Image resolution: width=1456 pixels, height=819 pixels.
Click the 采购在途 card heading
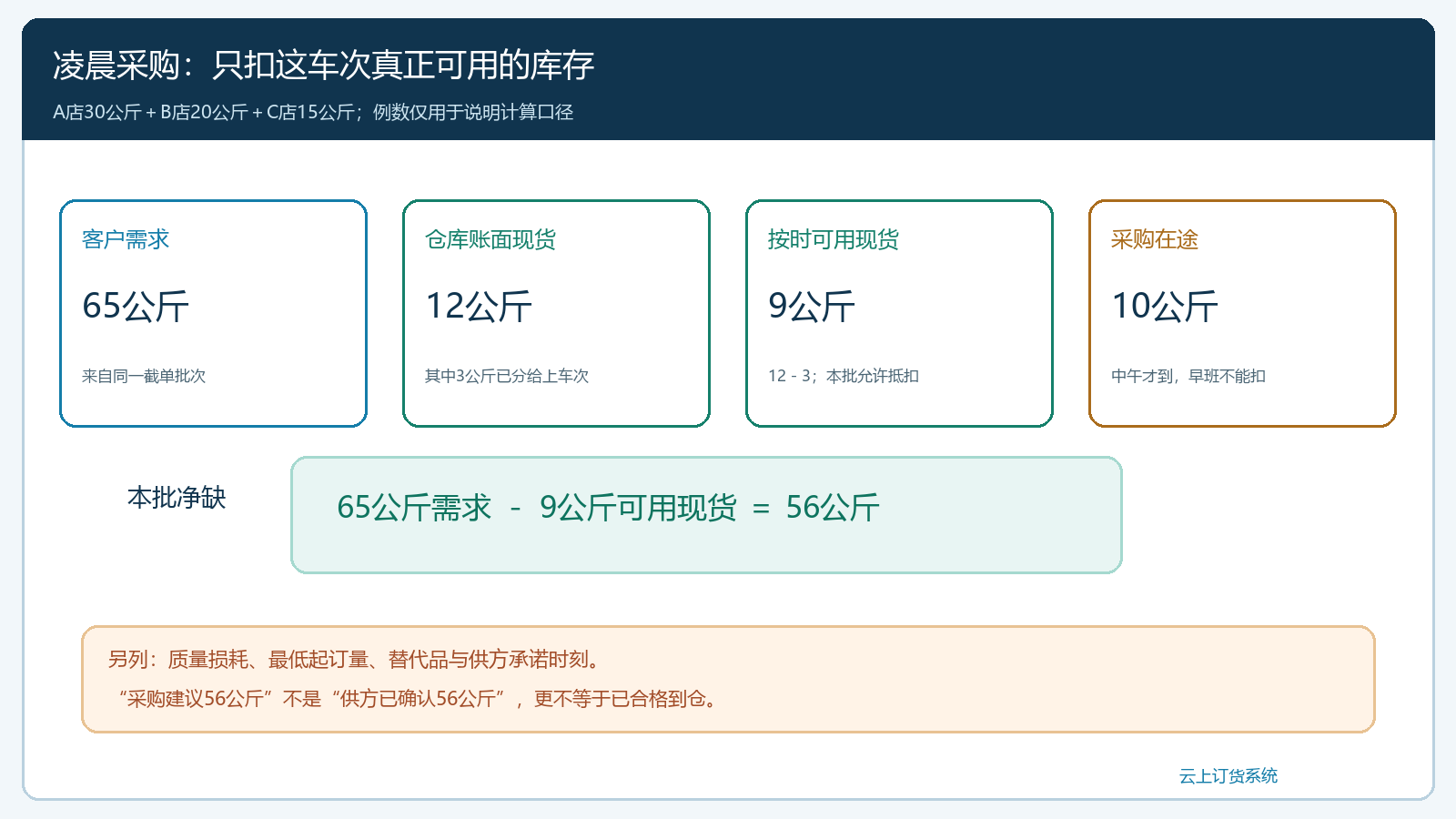(1155, 239)
